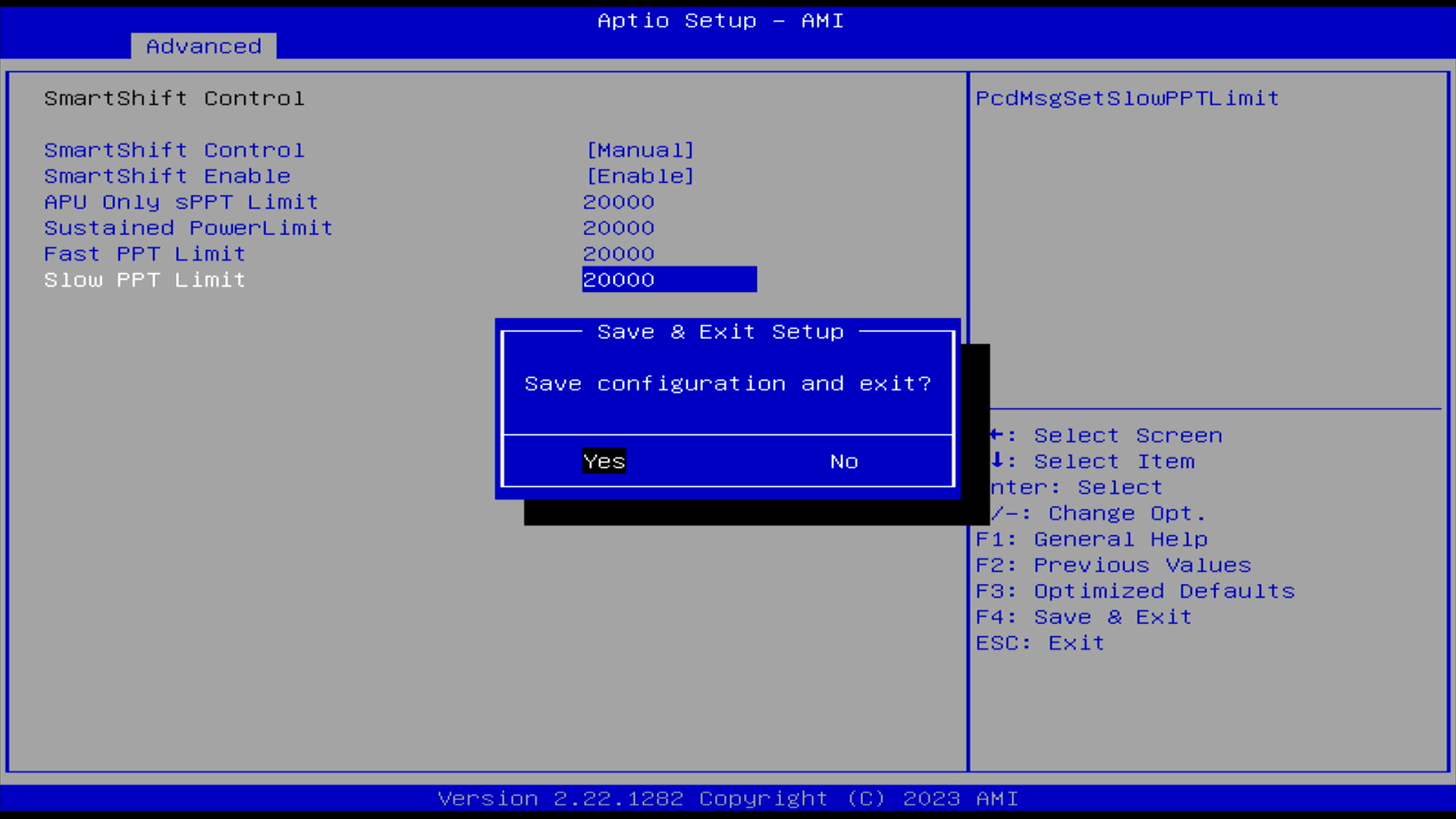Select the Slow PPT Limit item

pyautogui.click(x=145, y=279)
